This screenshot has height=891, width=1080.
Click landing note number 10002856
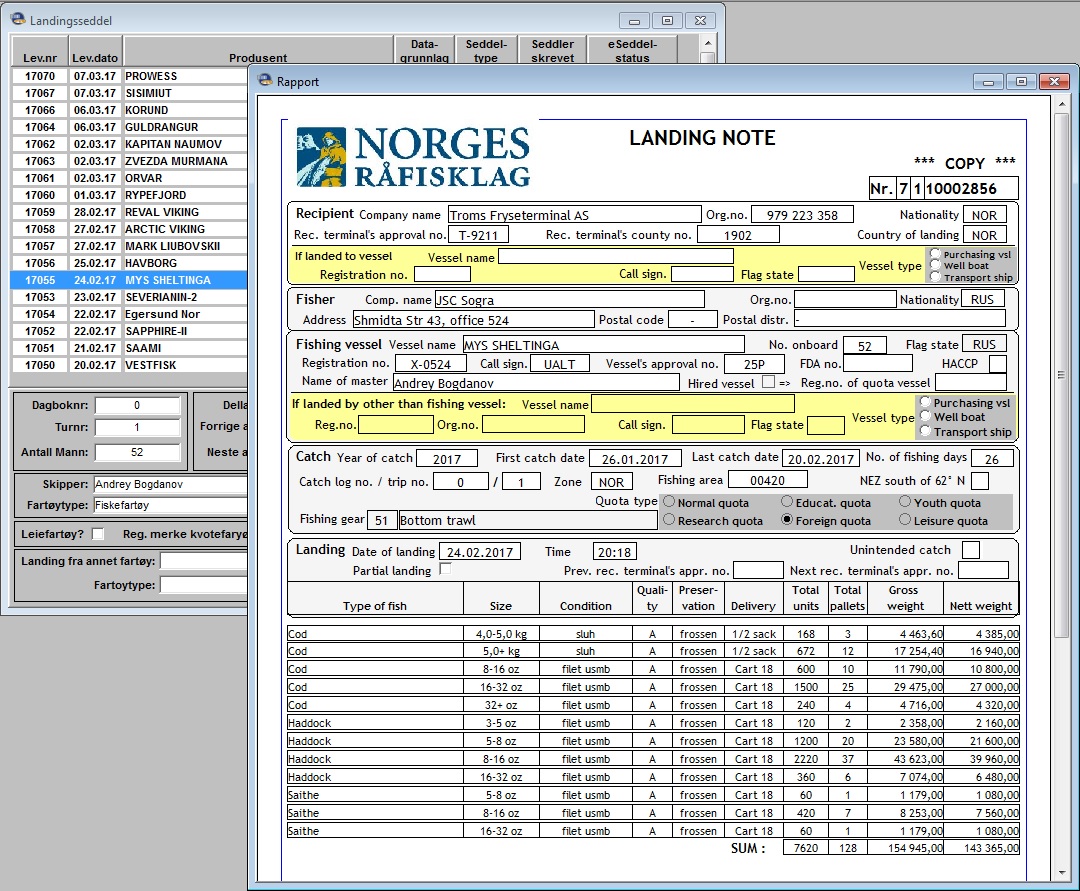(x=970, y=188)
